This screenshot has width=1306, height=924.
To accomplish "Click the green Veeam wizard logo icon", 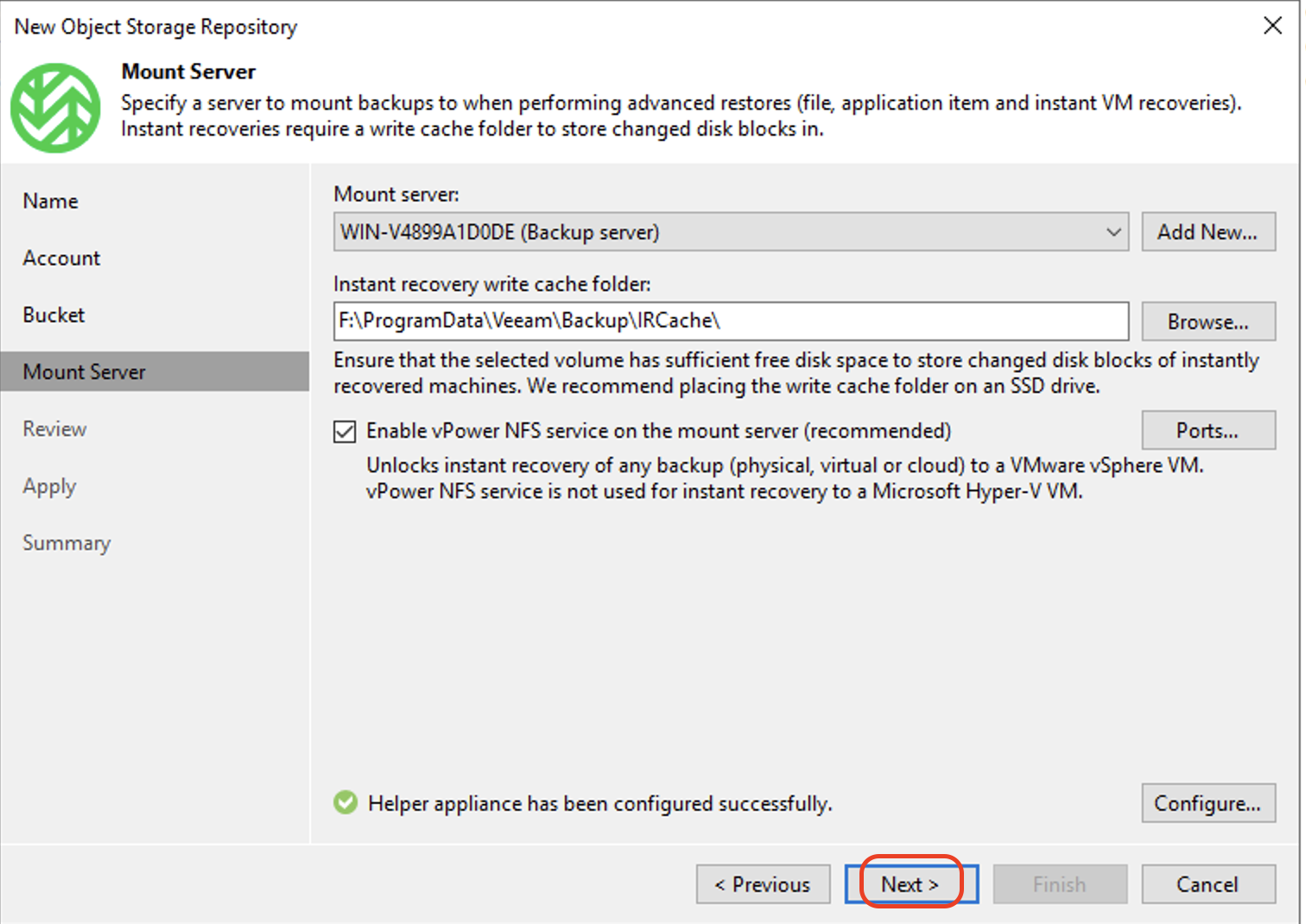I will (55, 108).
